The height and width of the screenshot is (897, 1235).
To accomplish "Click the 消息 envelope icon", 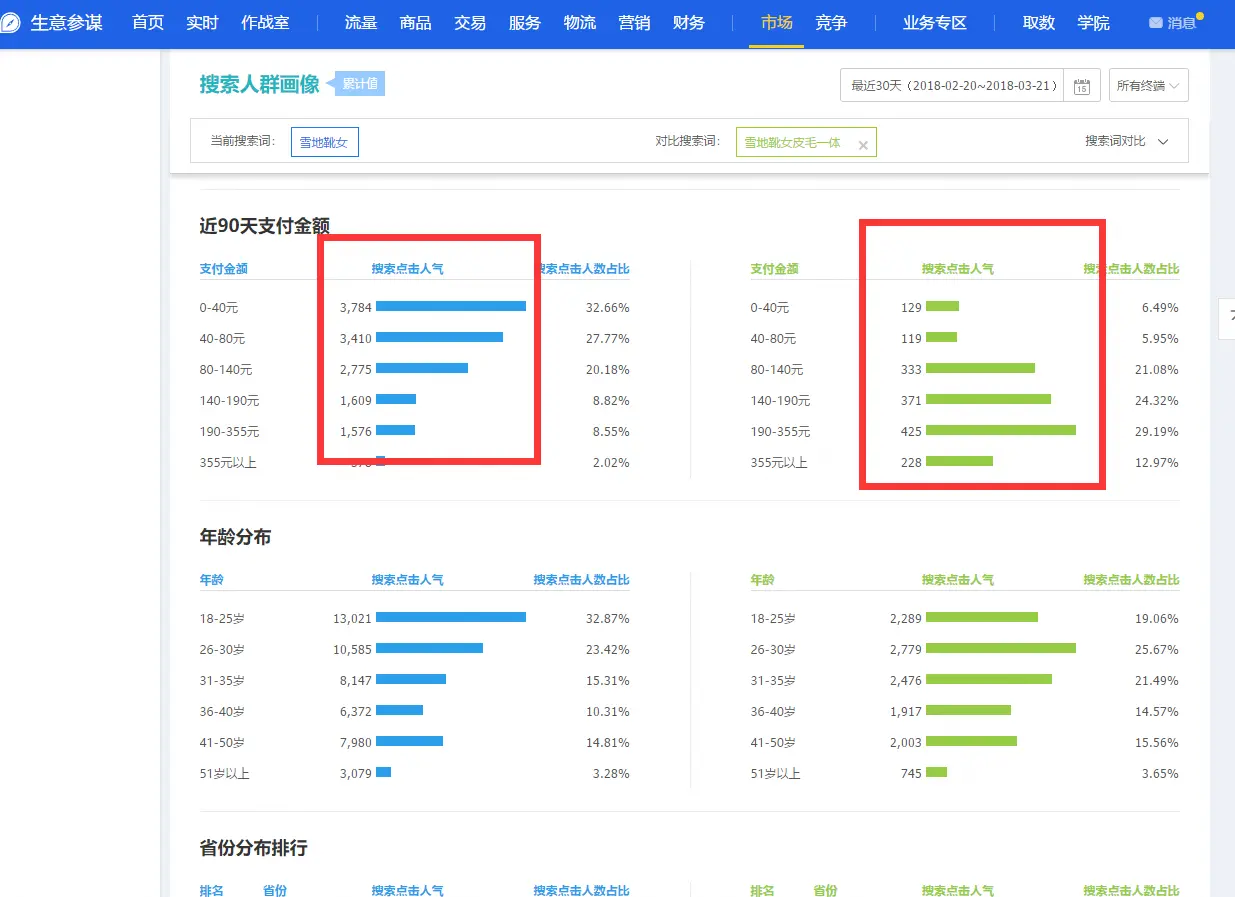I will (1155, 23).
